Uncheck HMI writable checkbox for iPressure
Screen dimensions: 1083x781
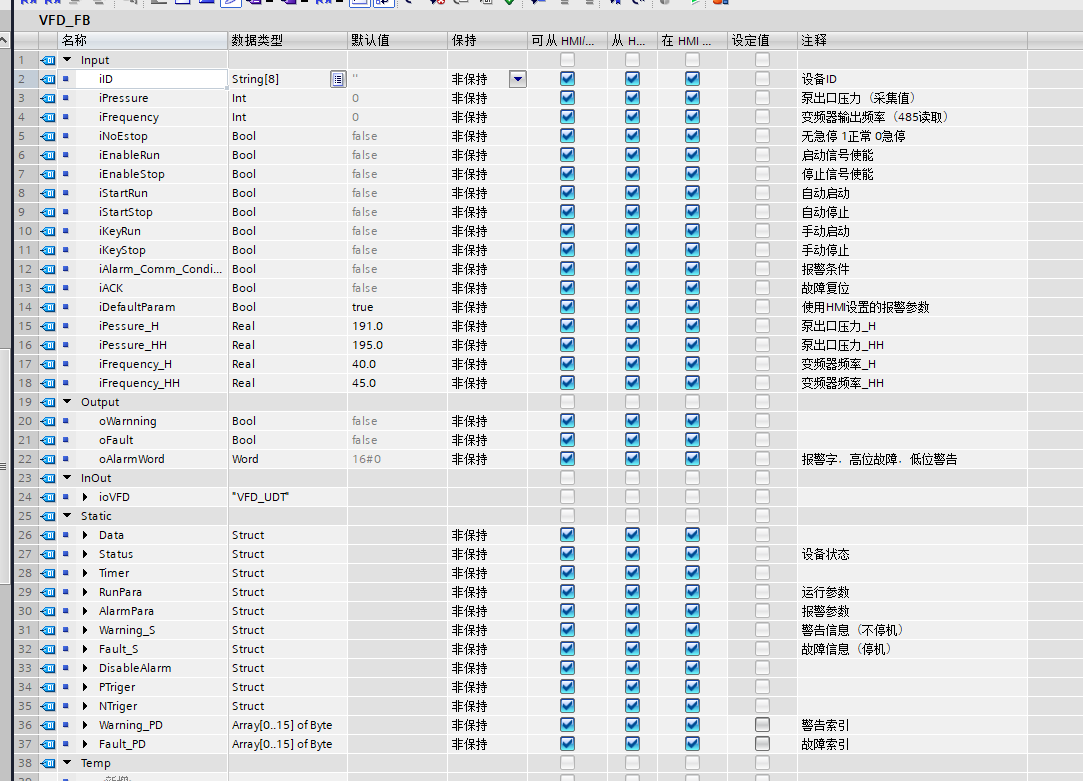632,98
